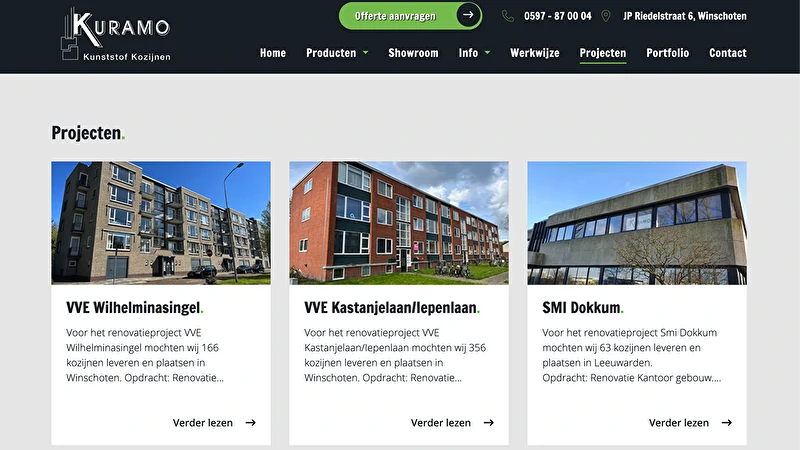Click the arrow circle in Offerte aanvragen
Image resolution: width=800 pixels, height=450 pixels.
coord(468,15)
